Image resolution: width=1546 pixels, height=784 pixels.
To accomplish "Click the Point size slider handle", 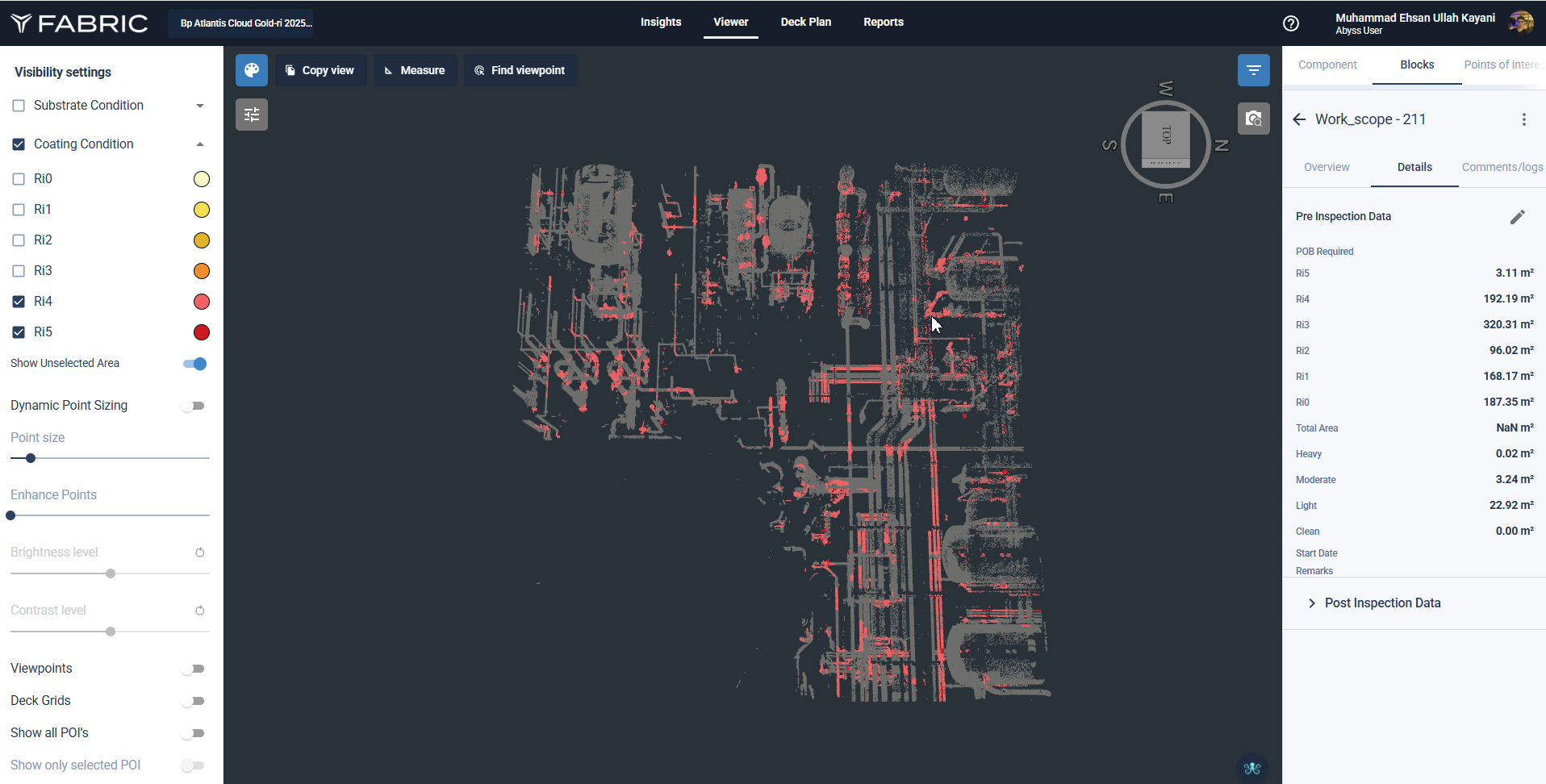I will tap(31, 458).
